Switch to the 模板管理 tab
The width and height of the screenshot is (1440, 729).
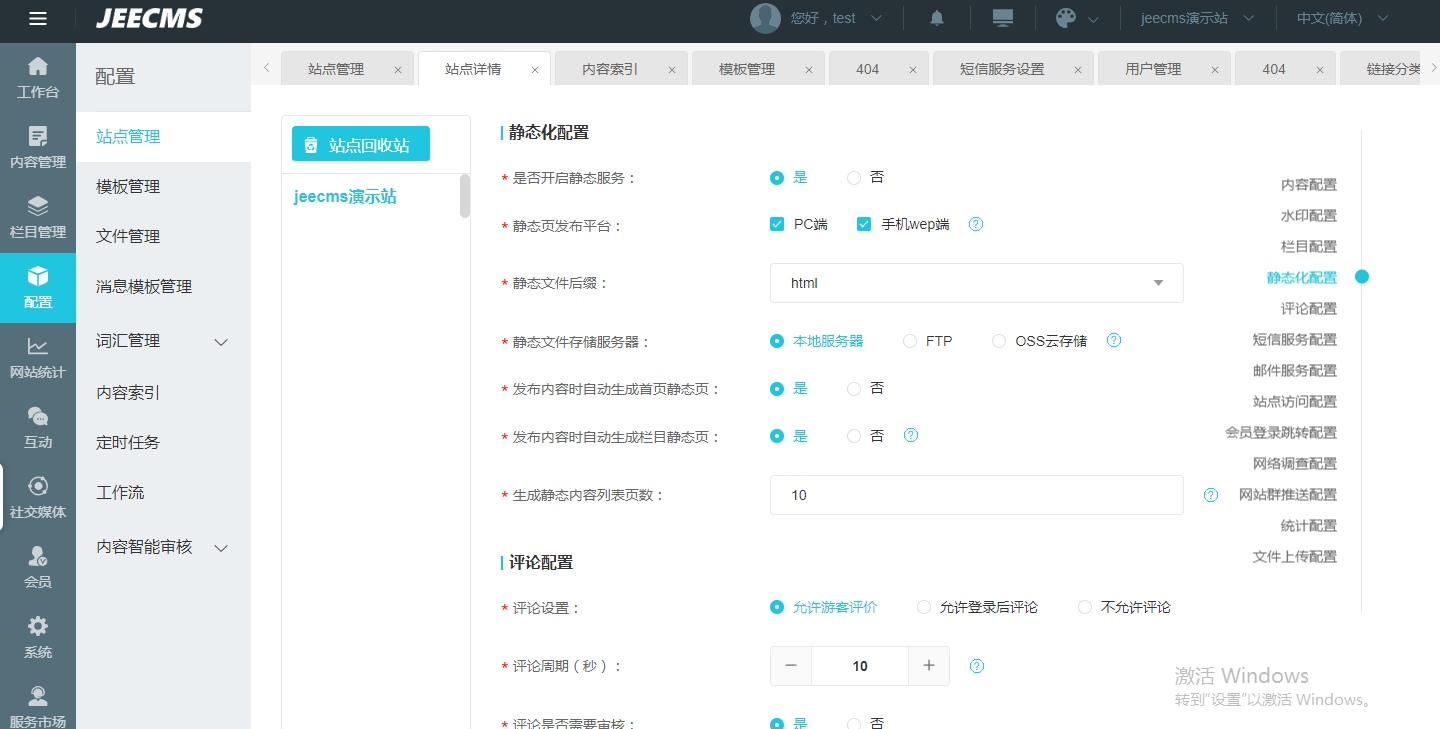pyautogui.click(x=747, y=69)
